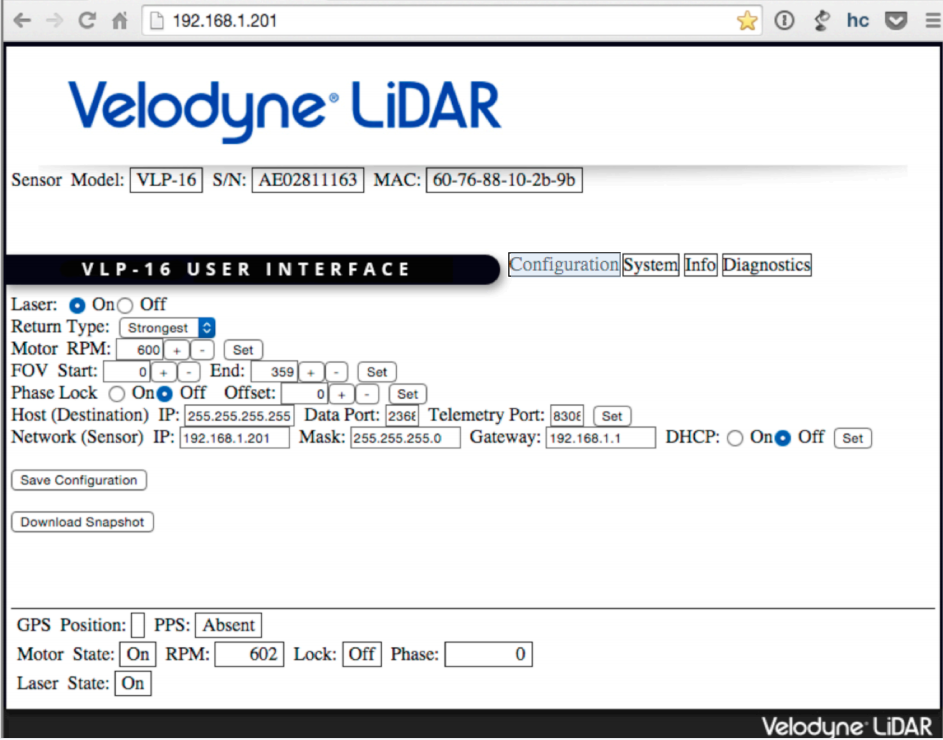Click Set button for Host ports
The width and height of the screenshot is (943, 740).
[612, 416]
